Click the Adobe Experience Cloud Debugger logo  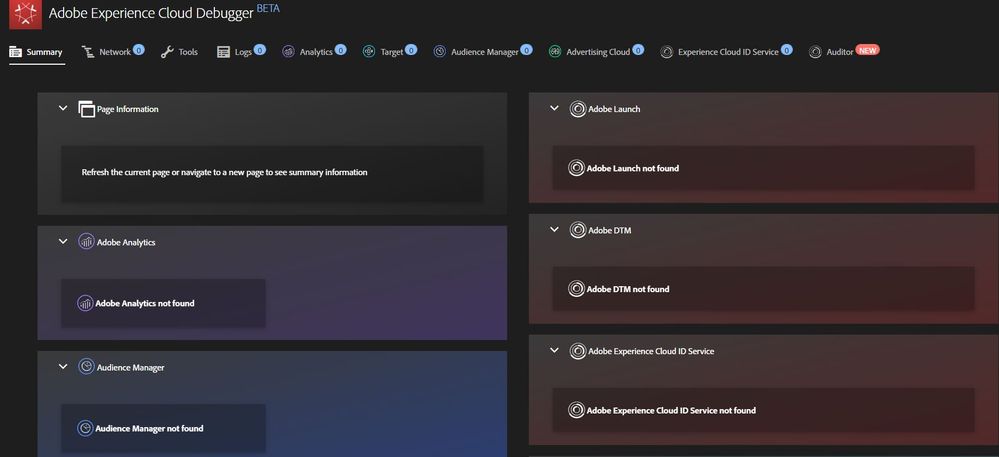[25, 14]
